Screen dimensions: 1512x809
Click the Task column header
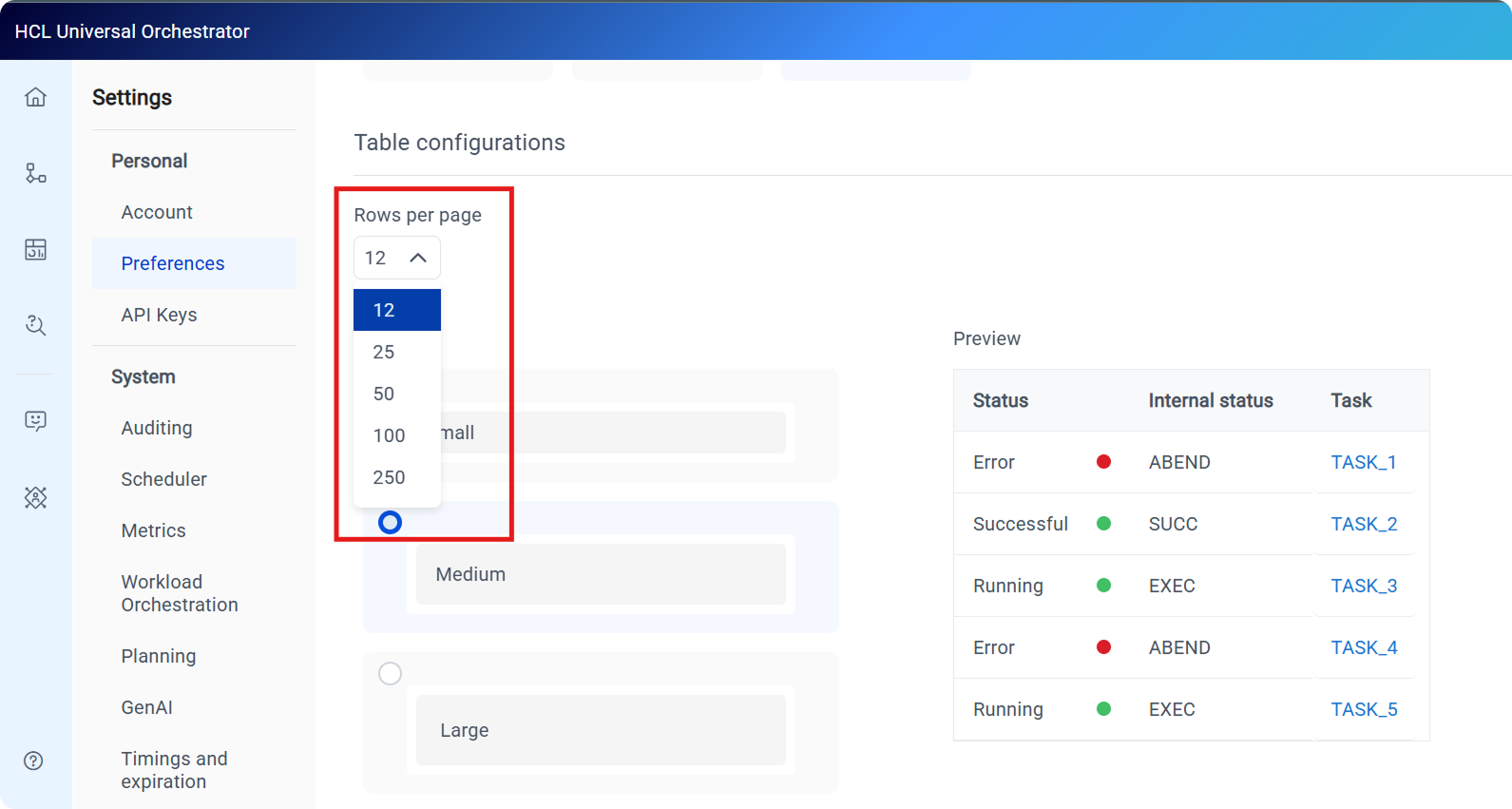point(1351,400)
